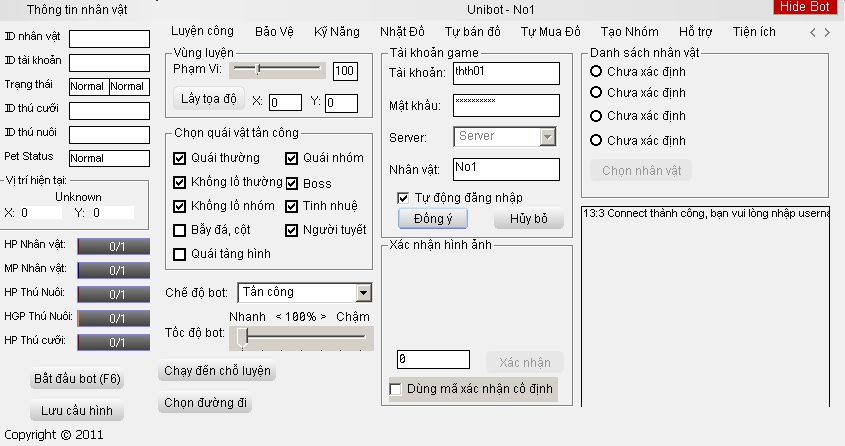Enable Bẫy đá, cột checkbox
The image size is (845, 446).
pos(179,231)
